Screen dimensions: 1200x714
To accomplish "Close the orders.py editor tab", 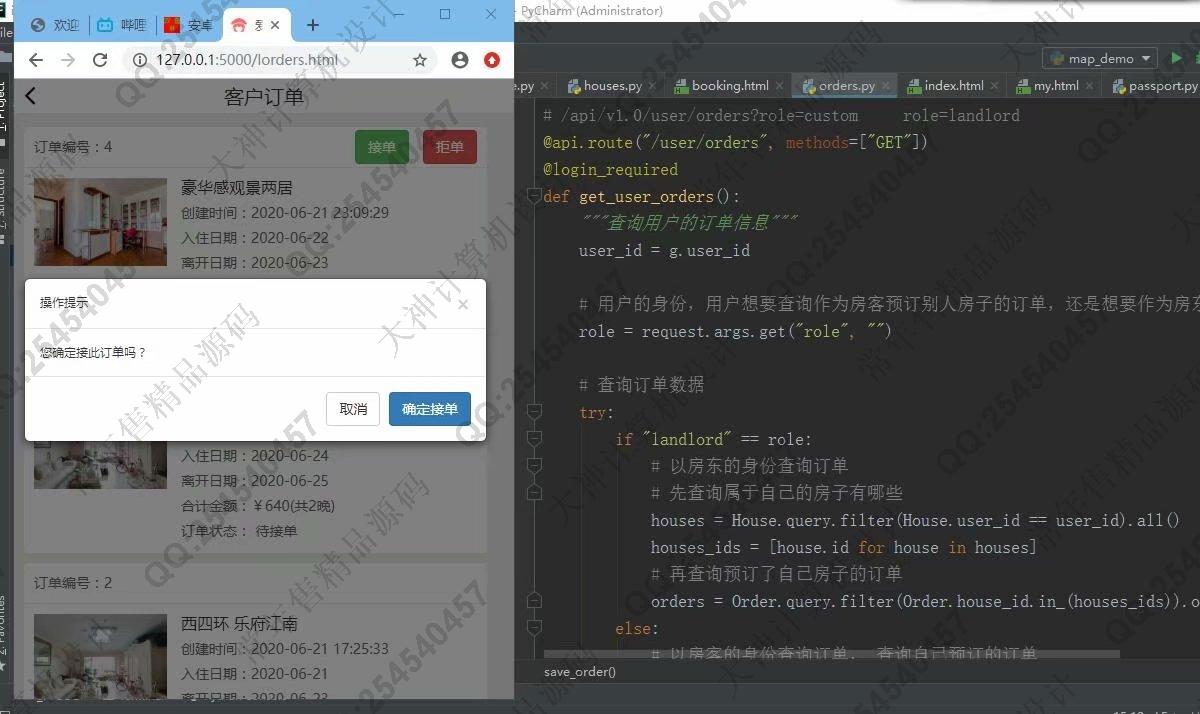I will [x=886, y=86].
